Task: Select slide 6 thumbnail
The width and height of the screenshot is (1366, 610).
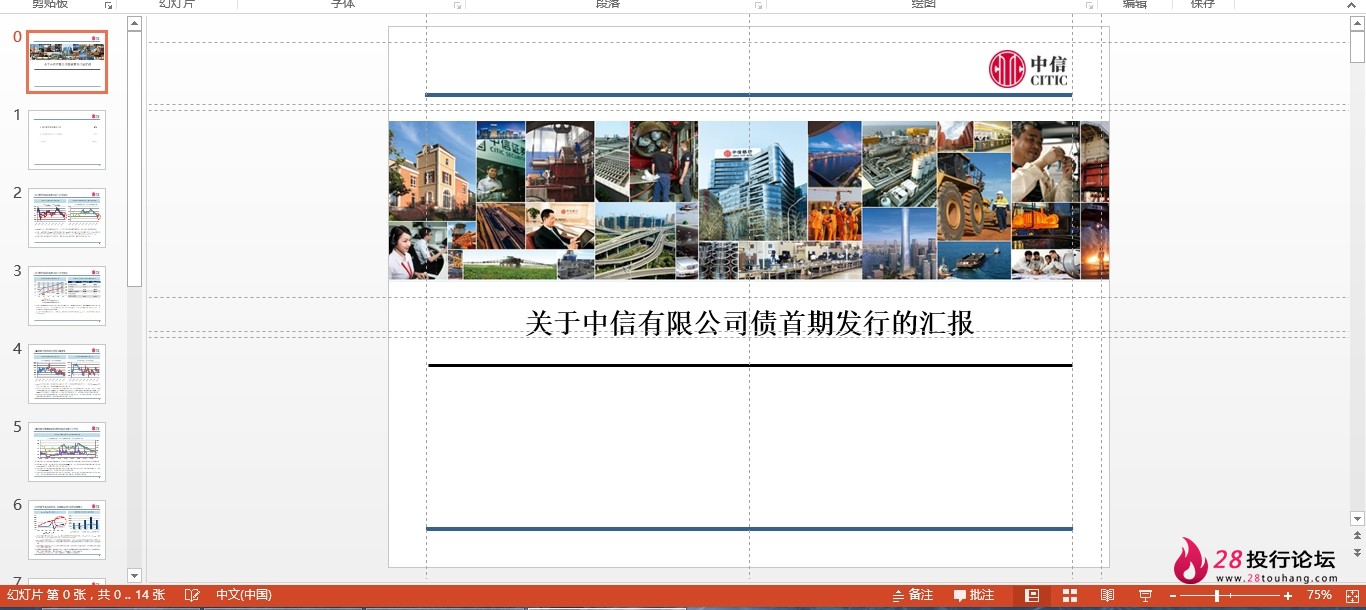Action: tap(67, 530)
